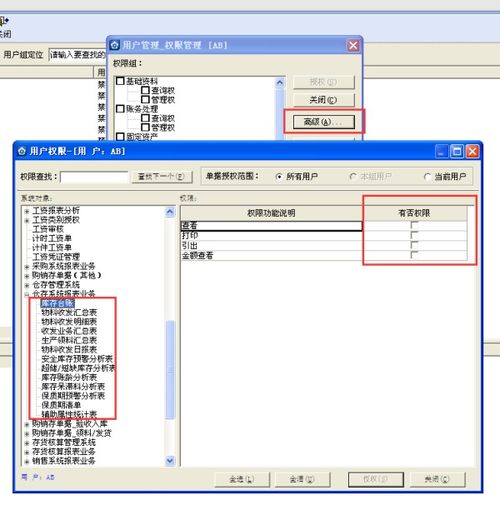
Task: Click the 查看 permission row
Action: [271, 226]
